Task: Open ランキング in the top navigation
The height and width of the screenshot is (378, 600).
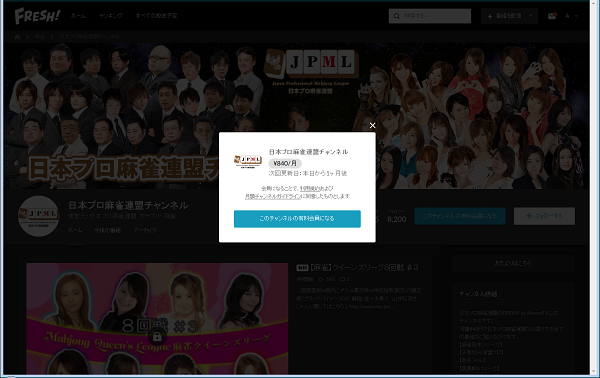Action: [111, 16]
